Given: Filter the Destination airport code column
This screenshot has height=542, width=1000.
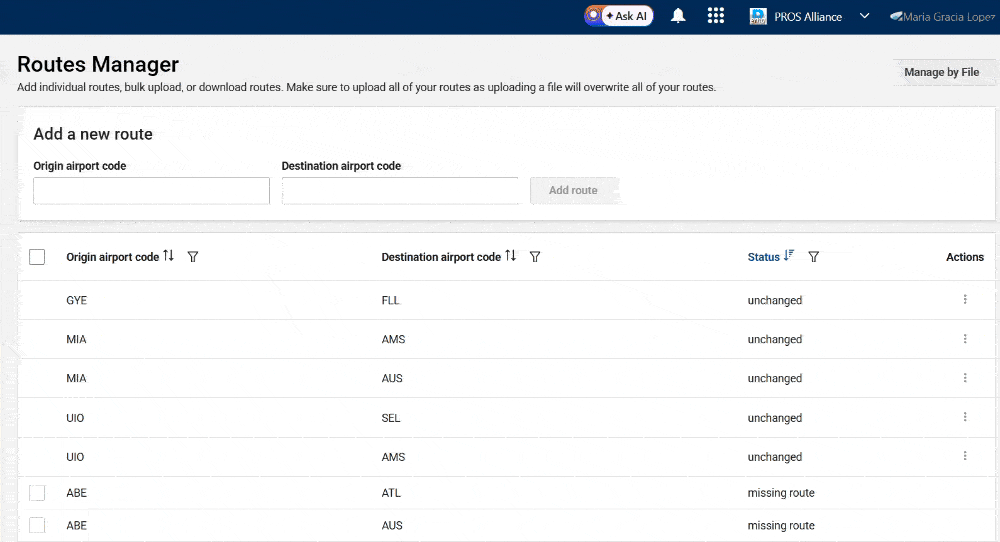Looking at the screenshot, I should pyautogui.click(x=535, y=257).
